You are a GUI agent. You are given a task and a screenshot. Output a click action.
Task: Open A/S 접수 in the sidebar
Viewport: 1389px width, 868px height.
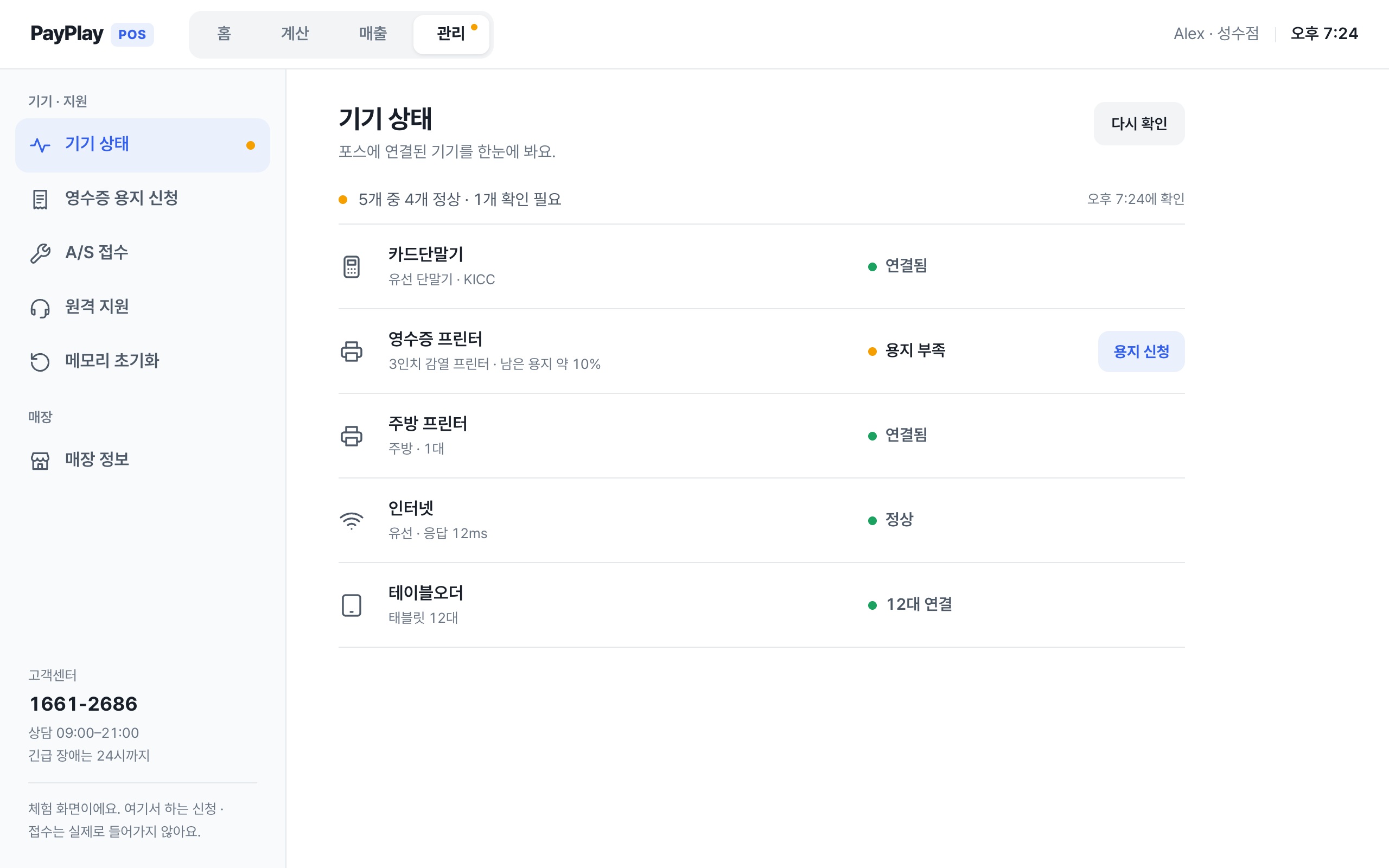click(x=142, y=253)
